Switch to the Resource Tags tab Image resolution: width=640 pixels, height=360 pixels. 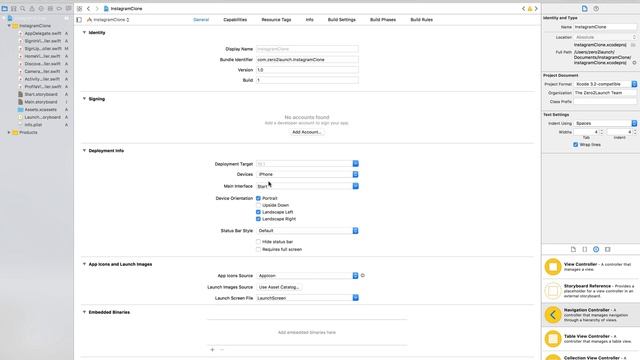coord(276,20)
